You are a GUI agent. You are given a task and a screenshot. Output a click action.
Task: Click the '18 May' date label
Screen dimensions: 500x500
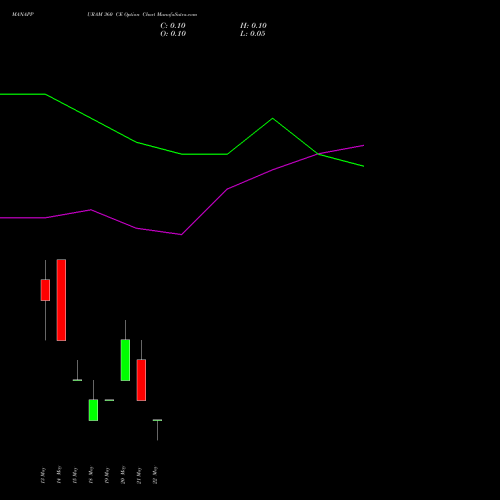click(x=91, y=475)
